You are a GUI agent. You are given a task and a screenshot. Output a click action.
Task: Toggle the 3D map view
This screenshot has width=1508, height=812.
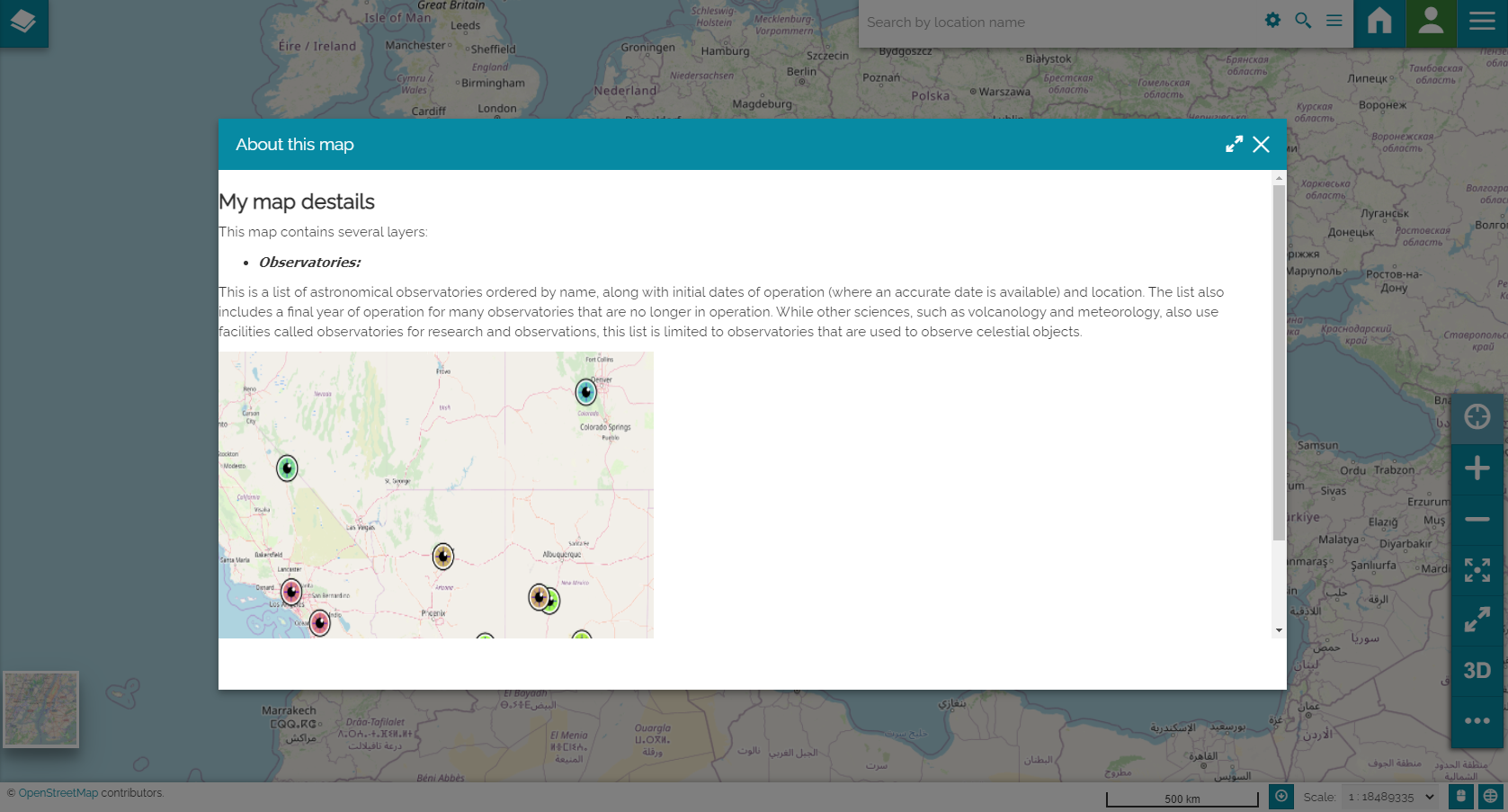click(x=1477, y=671)
